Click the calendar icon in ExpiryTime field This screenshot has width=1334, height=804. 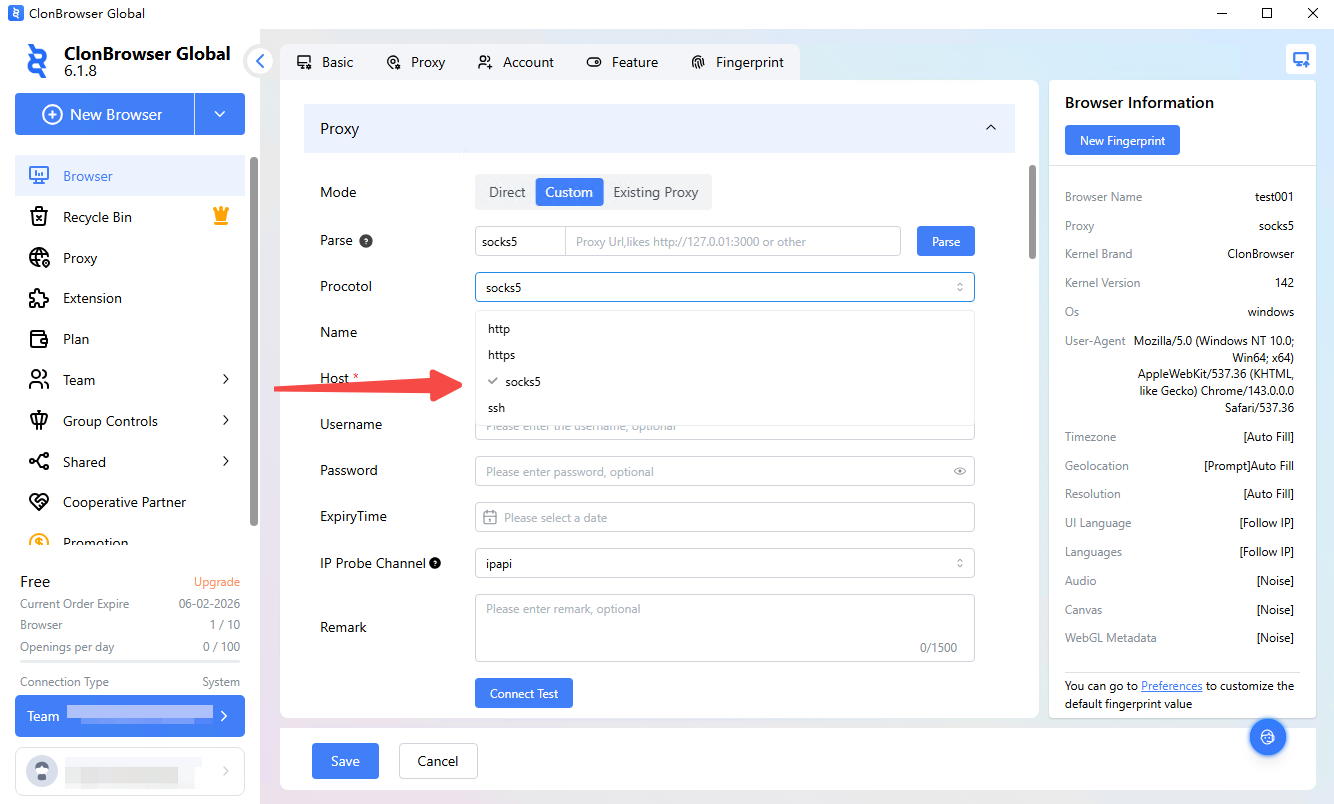tap(490, 518)
